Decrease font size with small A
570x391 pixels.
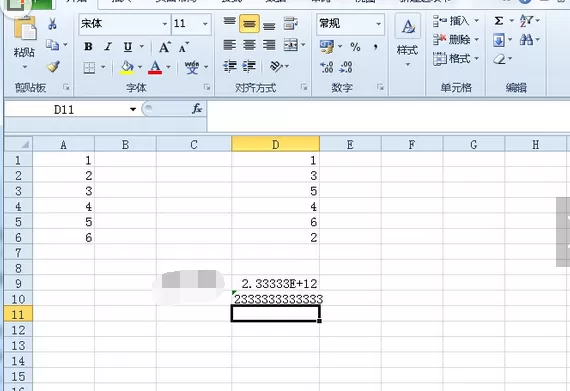pyautogui.click(x=184, y=47)
